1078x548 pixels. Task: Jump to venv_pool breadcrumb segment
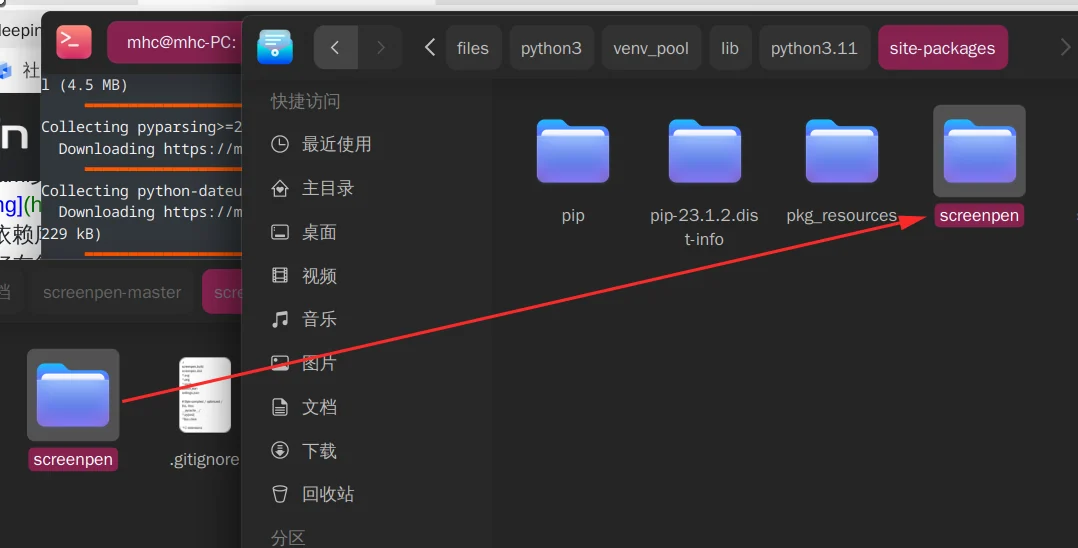point(651,48)
